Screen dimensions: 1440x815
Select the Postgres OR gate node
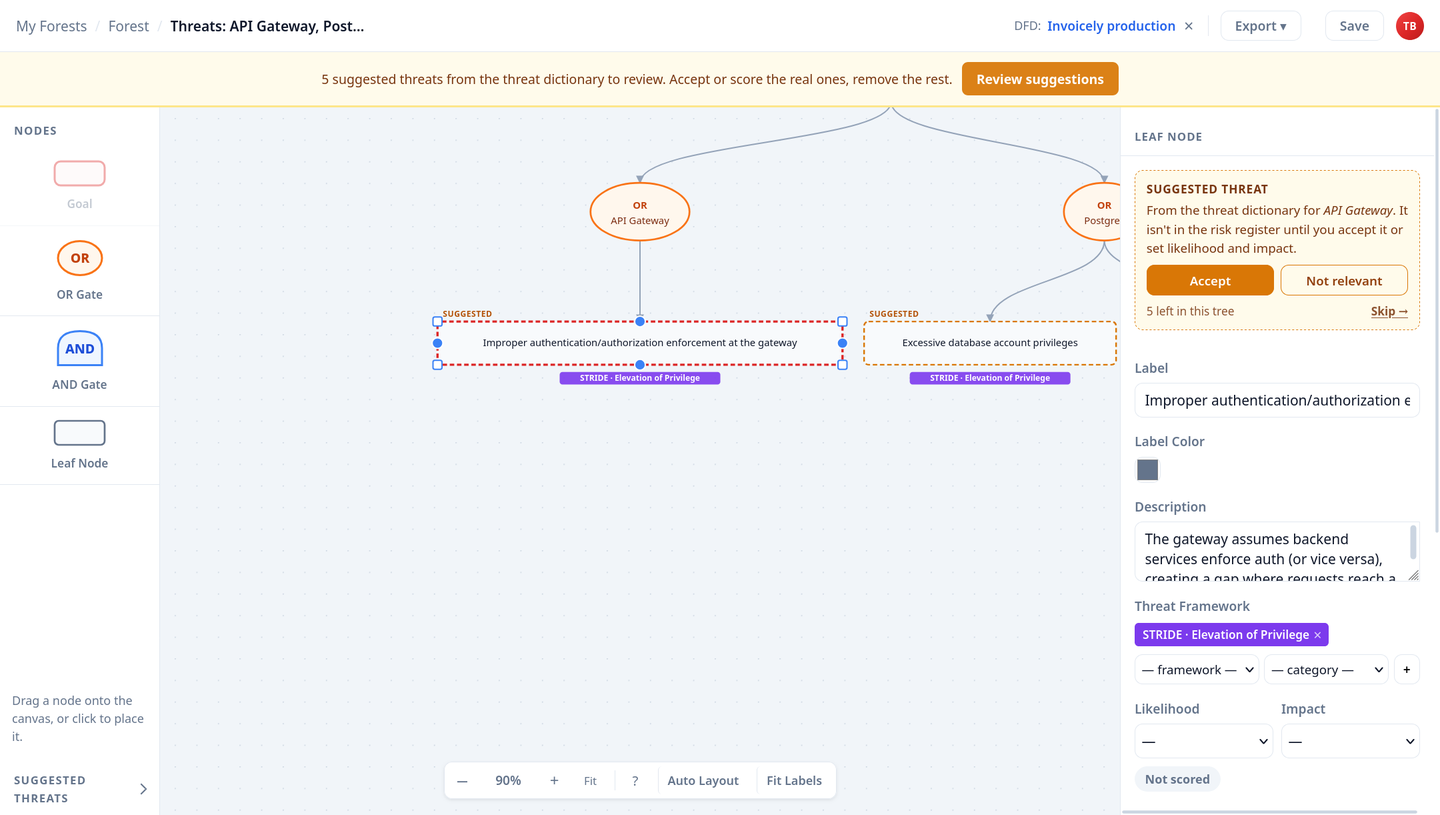(1093, 212)
